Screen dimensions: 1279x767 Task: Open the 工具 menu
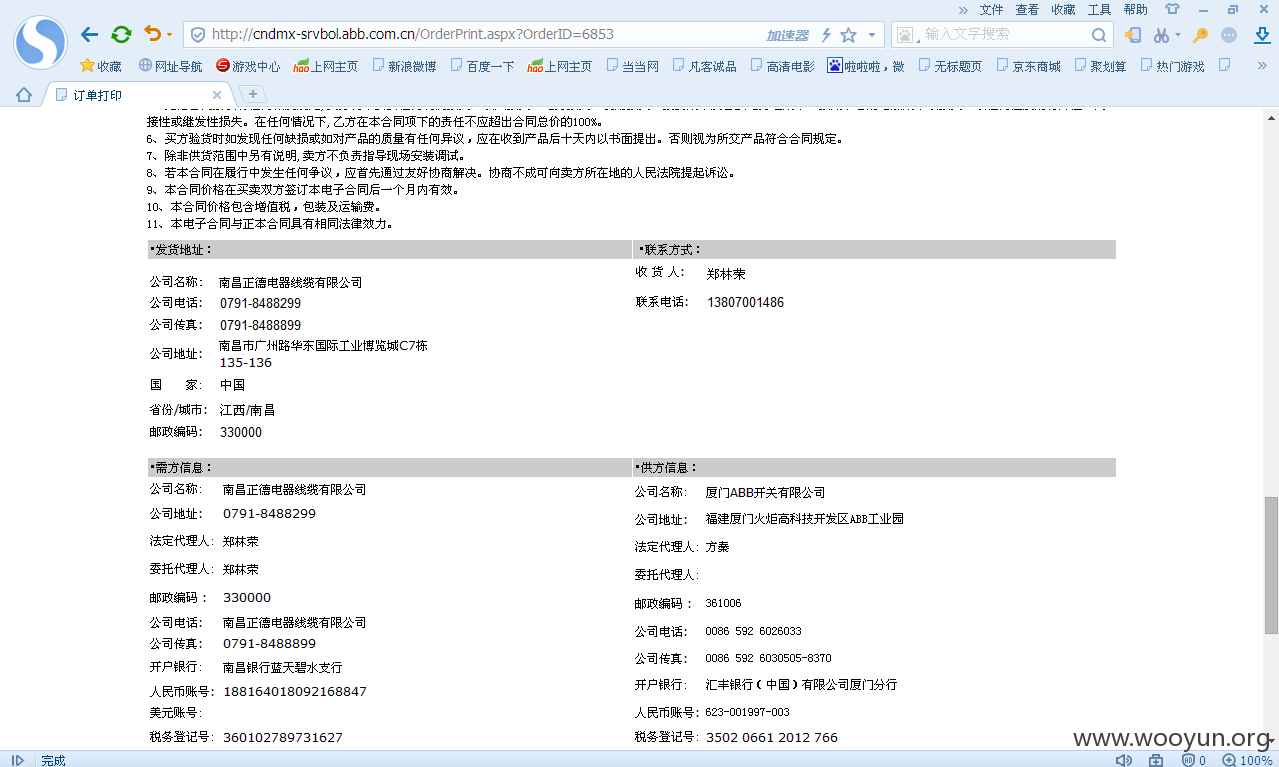[x=1099, y=10]
